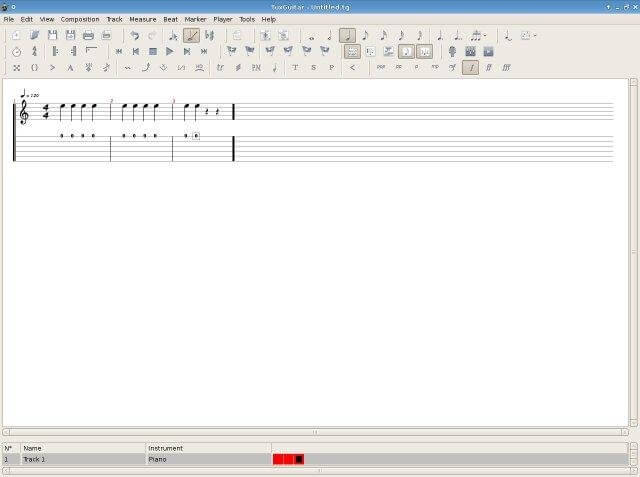The height and width of the screenshot is (477, 640).
Task: Remove track with delete-track icon
Action: [283, 35]
